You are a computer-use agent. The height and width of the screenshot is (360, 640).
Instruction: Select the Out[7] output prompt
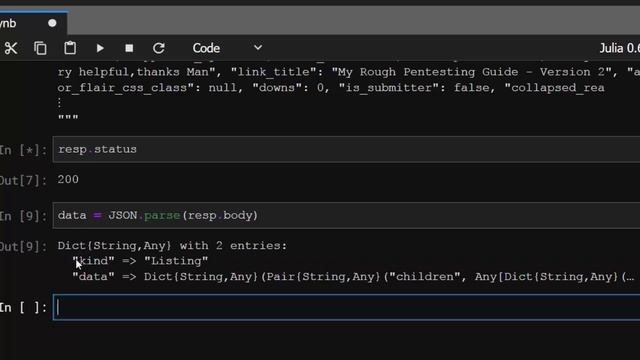[x=23, y=180]
